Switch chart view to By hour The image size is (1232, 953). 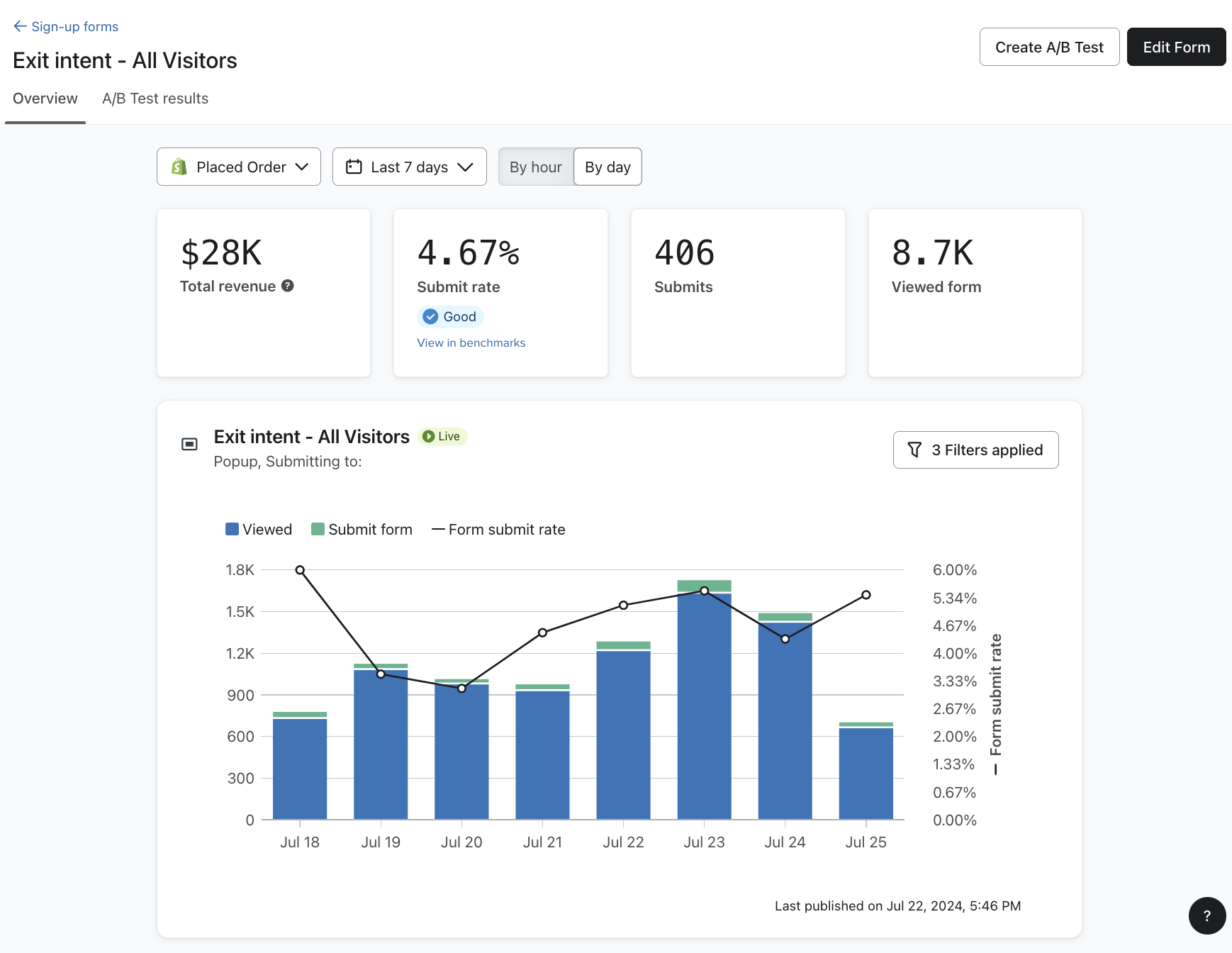coord(535,167)
